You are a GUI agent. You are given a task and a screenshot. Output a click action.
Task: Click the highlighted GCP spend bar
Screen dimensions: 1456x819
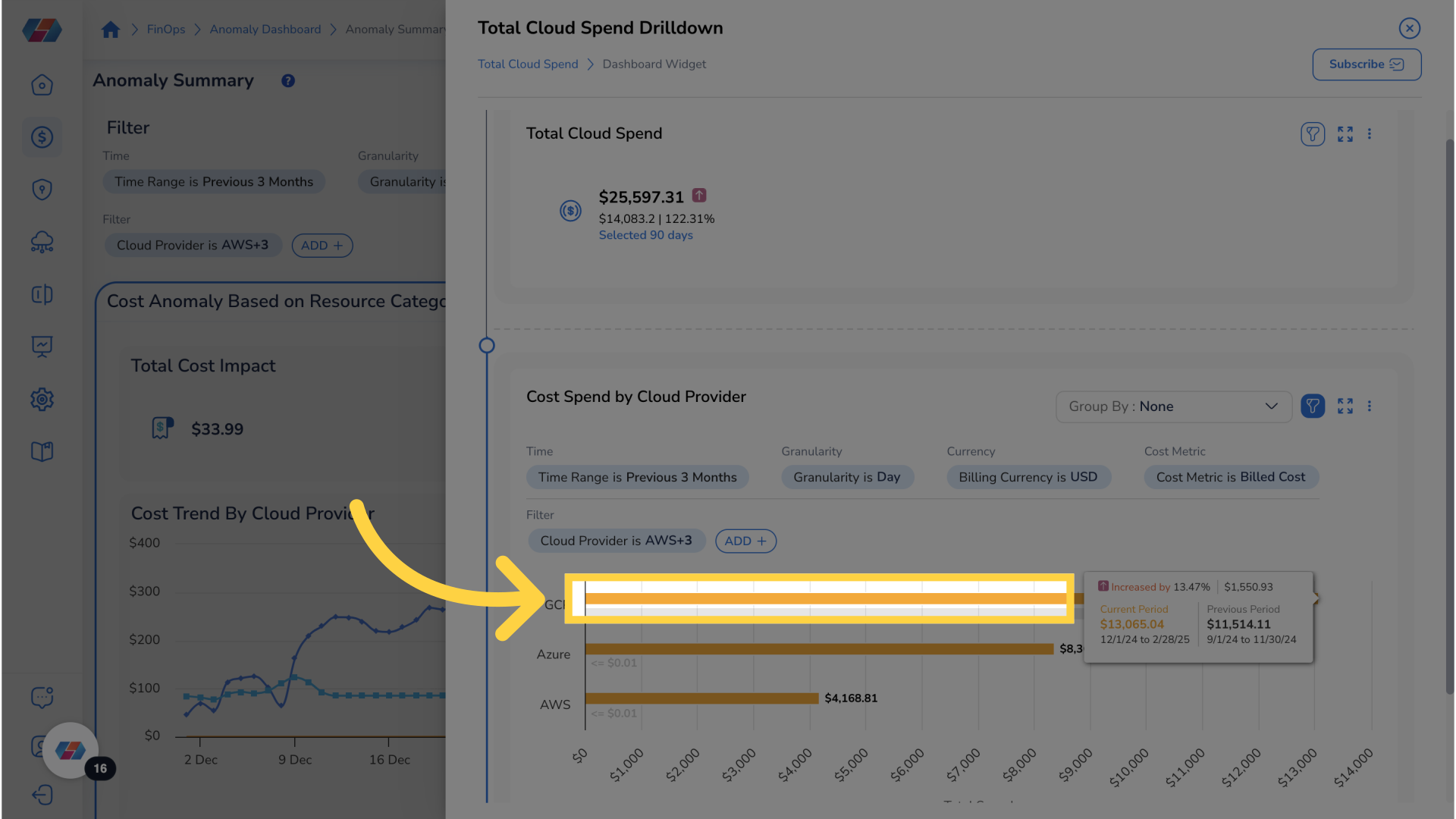point(825,599)
